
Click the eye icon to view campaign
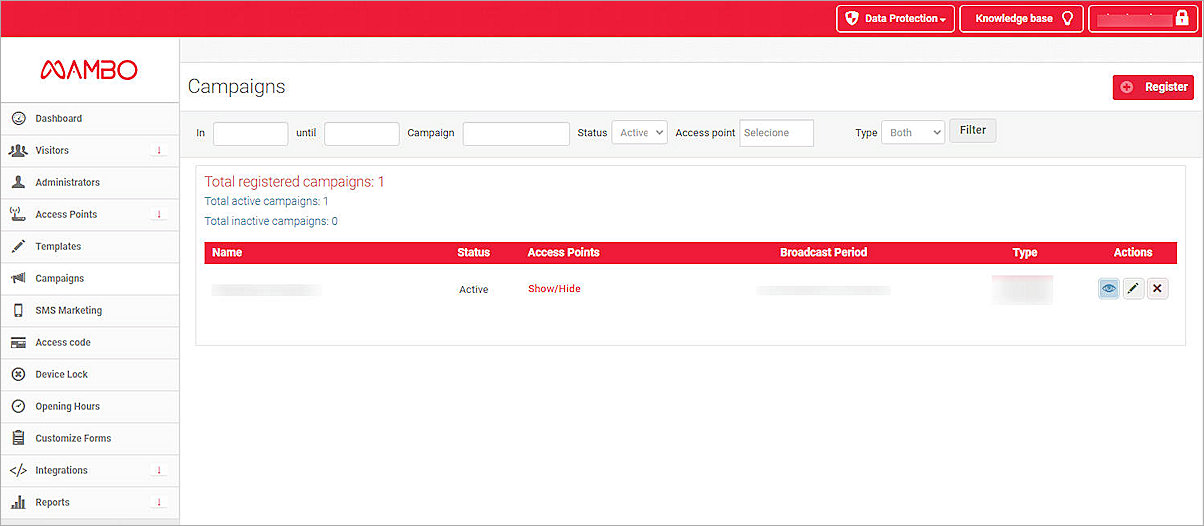tap(1108, 289)
